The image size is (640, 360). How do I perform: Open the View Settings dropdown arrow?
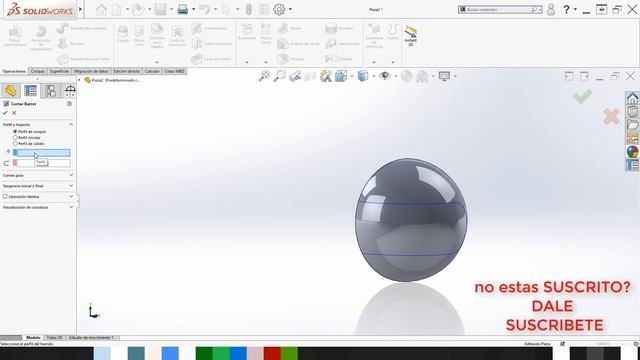(x=455, y=76)
